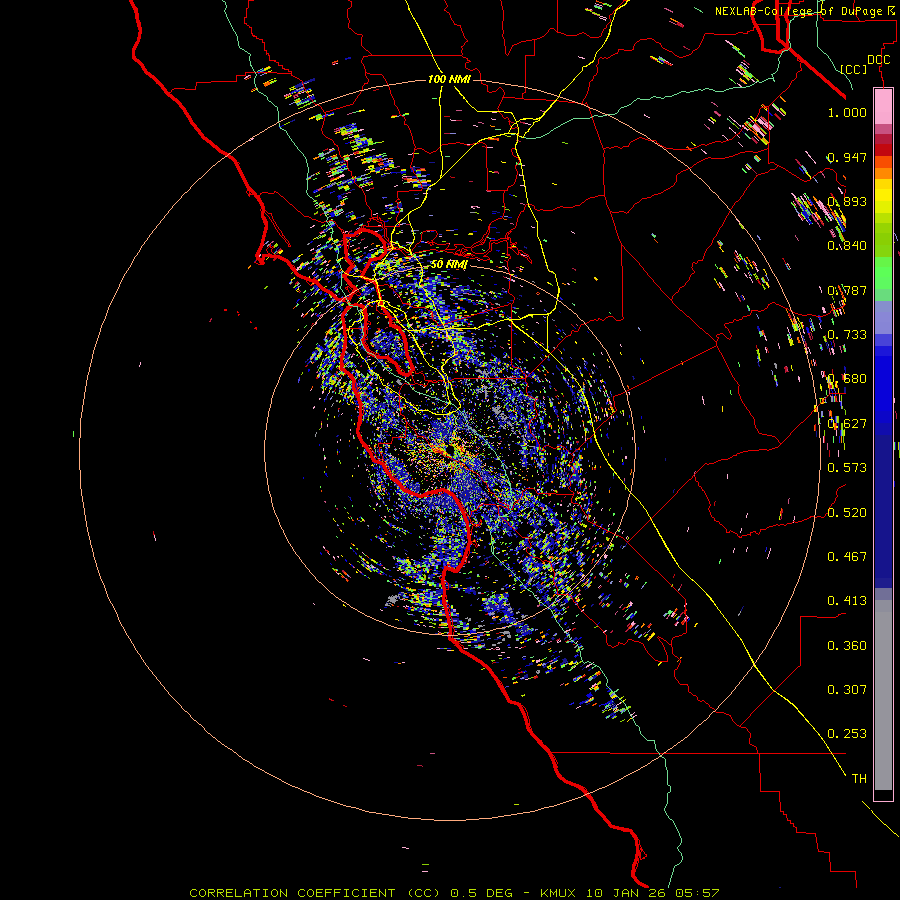Click the 100 NMI range ring label

[449, 79]
